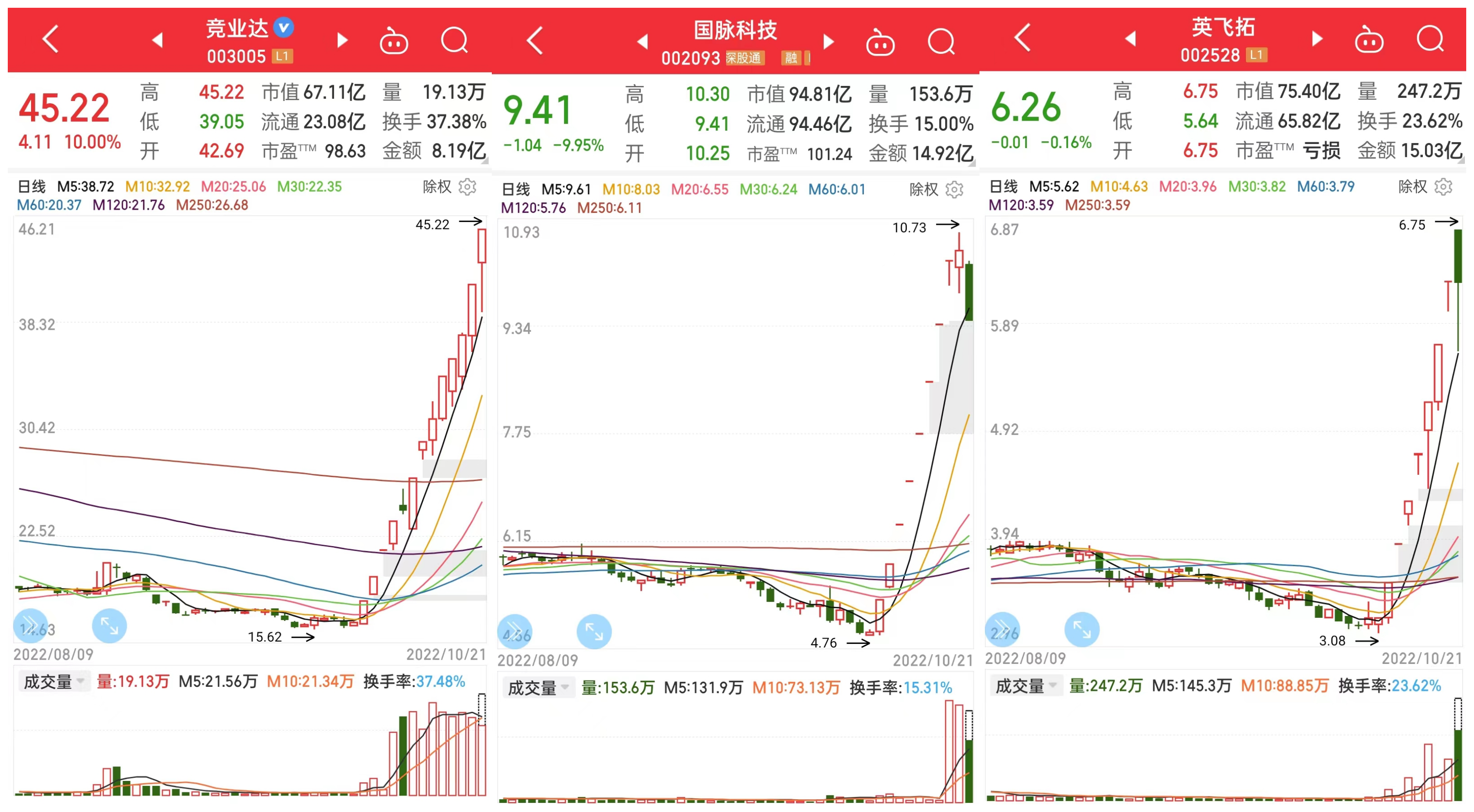Tap L1 badge under 竞业达 code
The width and height of the screenshot is (1474, 812).
click(282, 56)
